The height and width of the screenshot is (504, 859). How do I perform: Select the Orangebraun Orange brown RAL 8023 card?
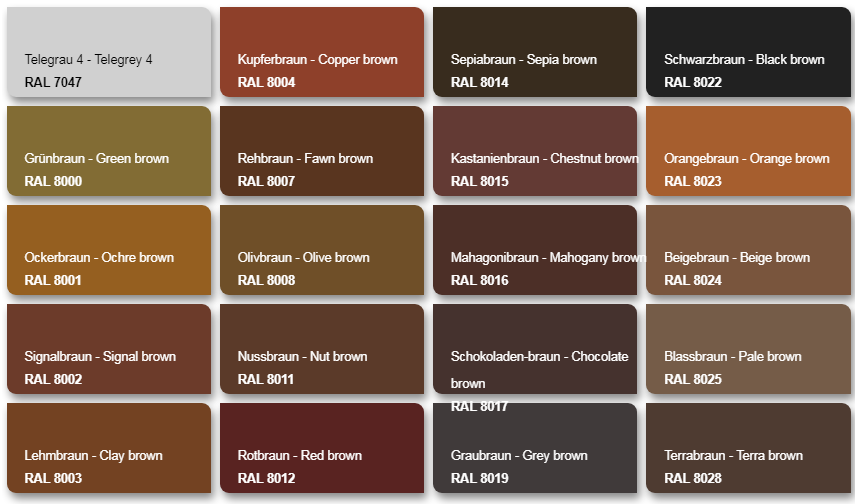click(748, 151)
